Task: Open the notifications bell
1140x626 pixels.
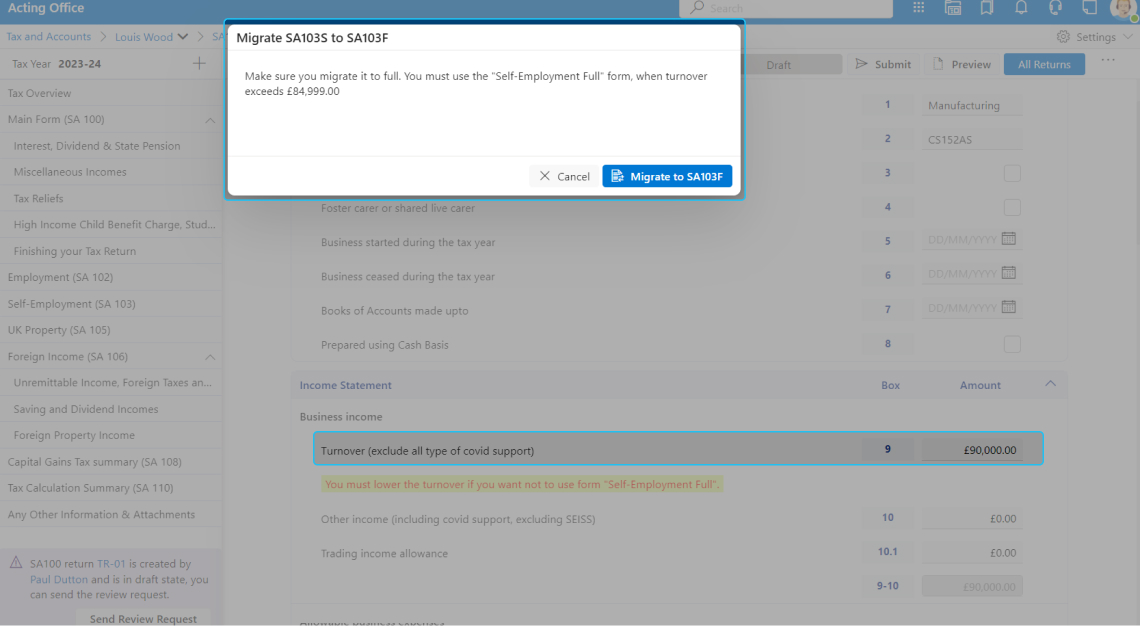Action: [x=1021, y=8]
